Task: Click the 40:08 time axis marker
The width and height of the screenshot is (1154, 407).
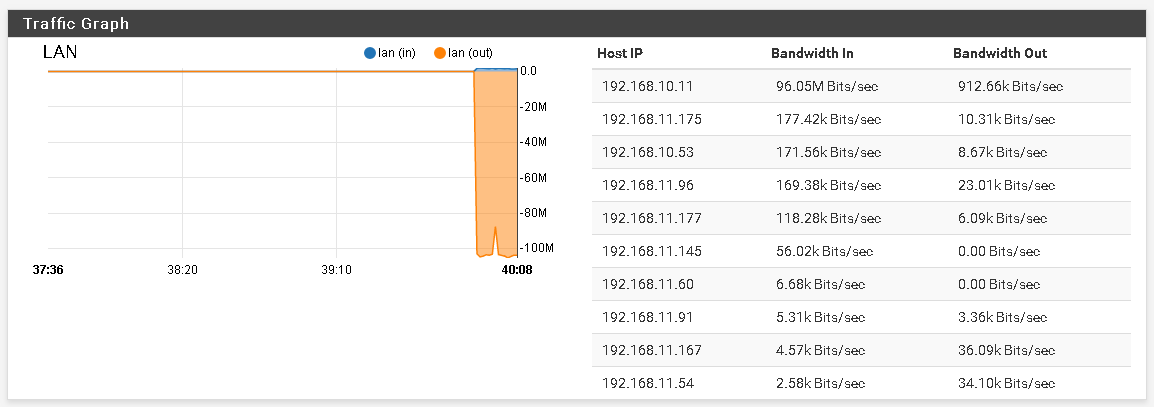Action: coord(516,270)
